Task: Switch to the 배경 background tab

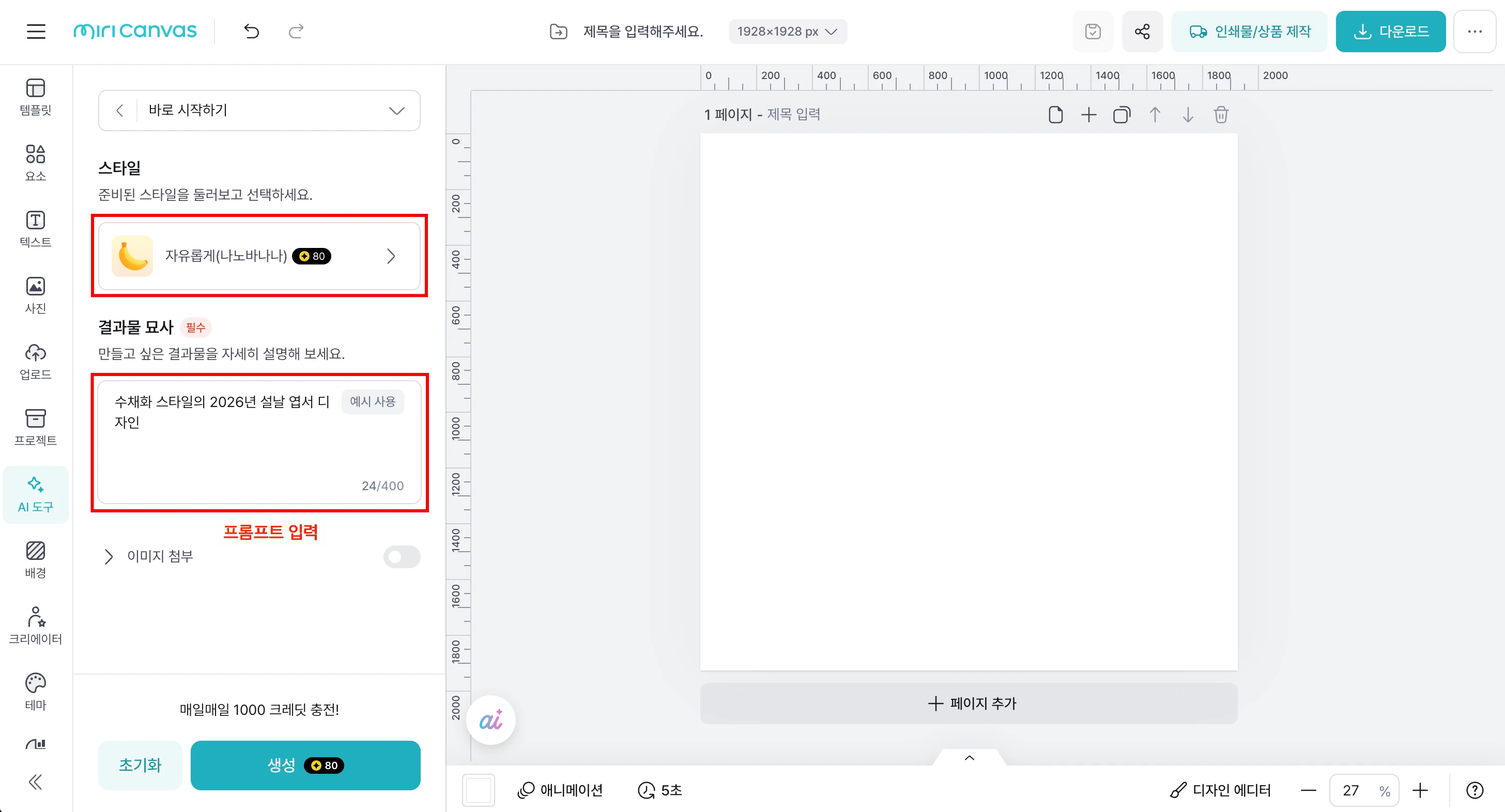Action: click(x=35, y=559)
